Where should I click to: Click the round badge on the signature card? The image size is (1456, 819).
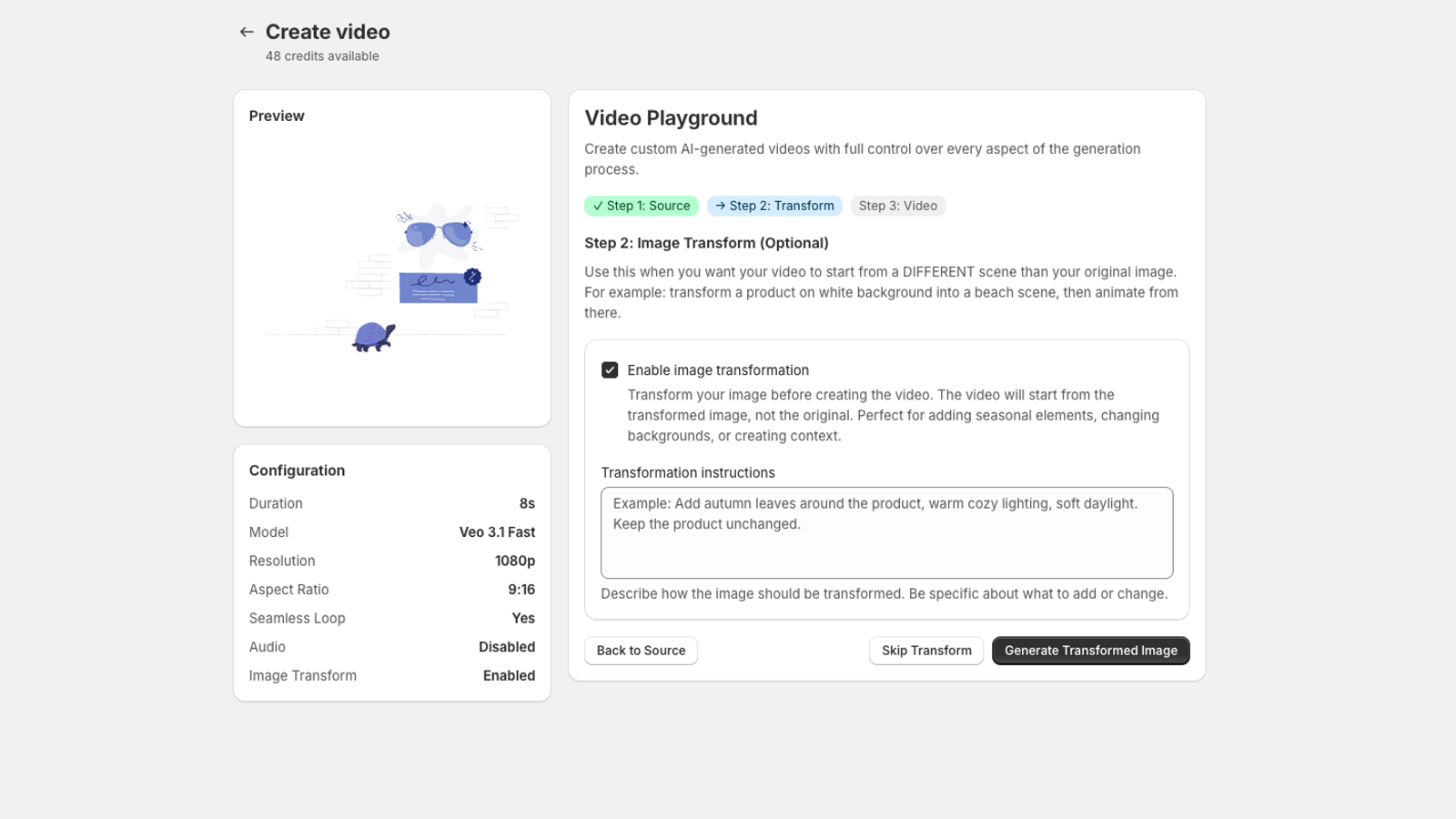(472, 277)
